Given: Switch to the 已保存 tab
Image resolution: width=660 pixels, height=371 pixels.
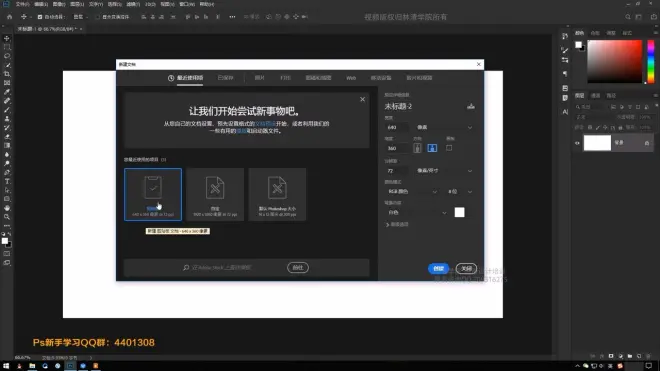Looking at the screenshot, I should click(x=225, y=78).
